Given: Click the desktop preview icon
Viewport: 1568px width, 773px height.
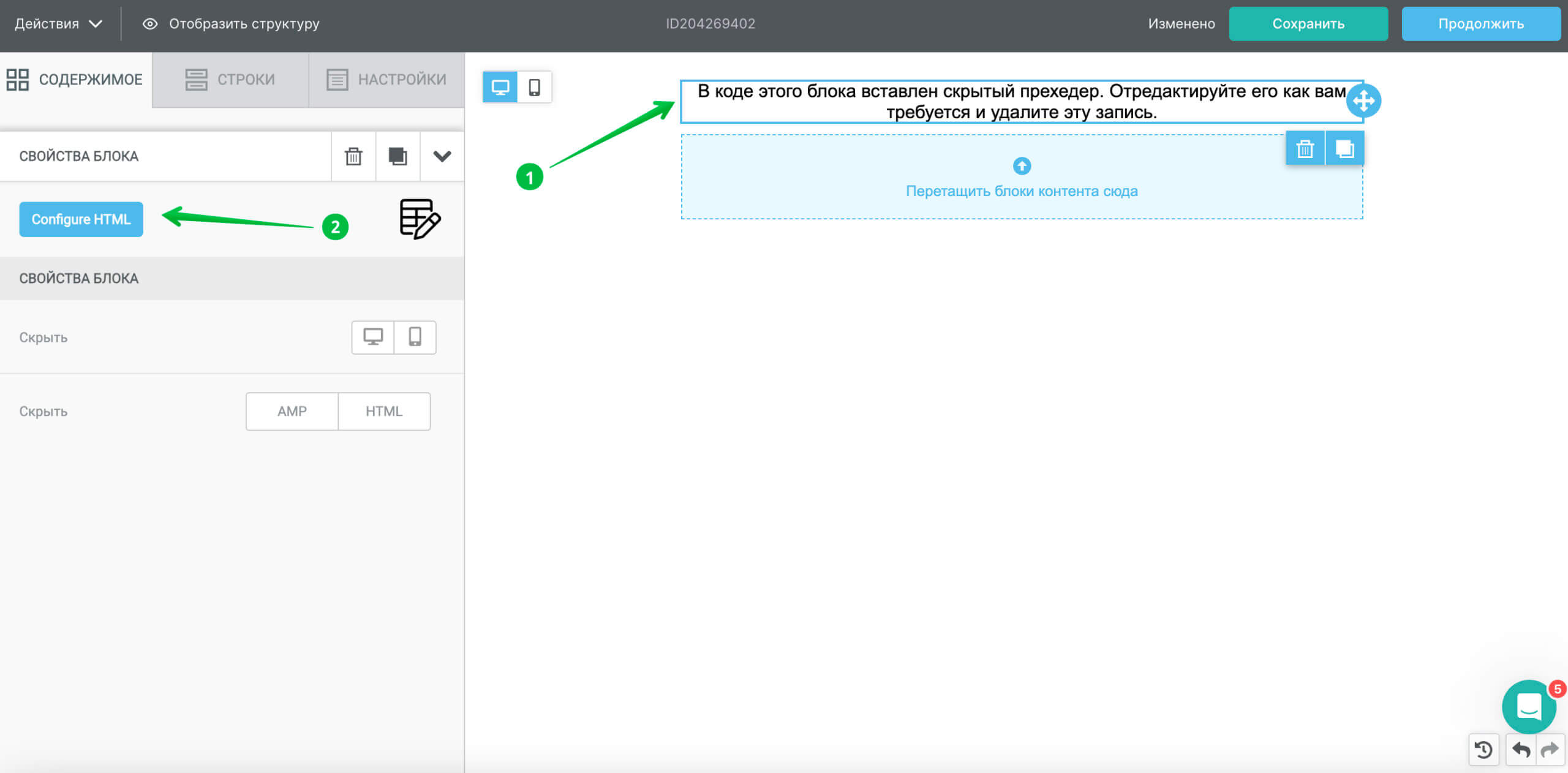Looking at the screenshot, I should click(500, 87).
